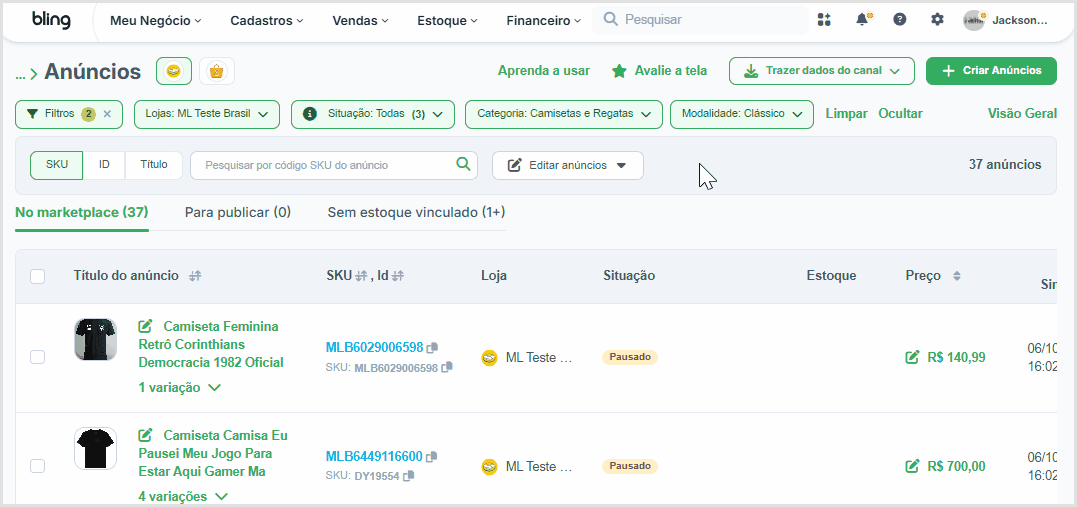The height and width of the screenshot is (507, 1077).
Task: Open Lojas: ML Teste Brasil dropdown
Action: (x=207, y=114)
